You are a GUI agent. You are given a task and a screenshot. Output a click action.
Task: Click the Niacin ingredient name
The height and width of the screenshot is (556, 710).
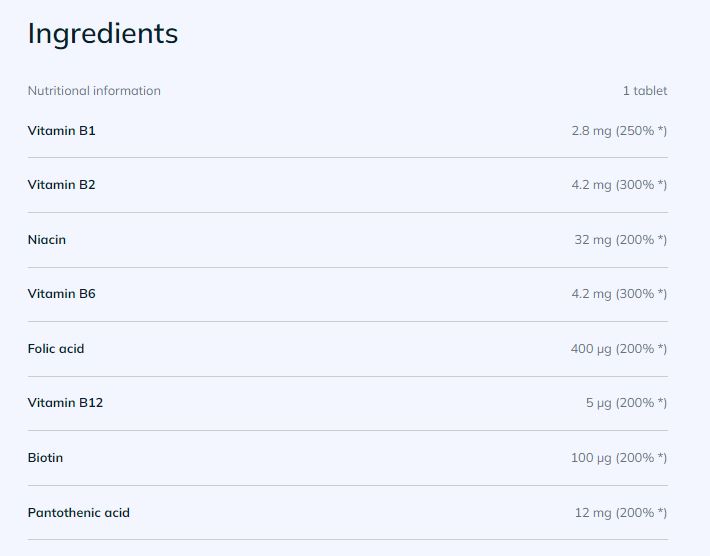tap(47, 240)
